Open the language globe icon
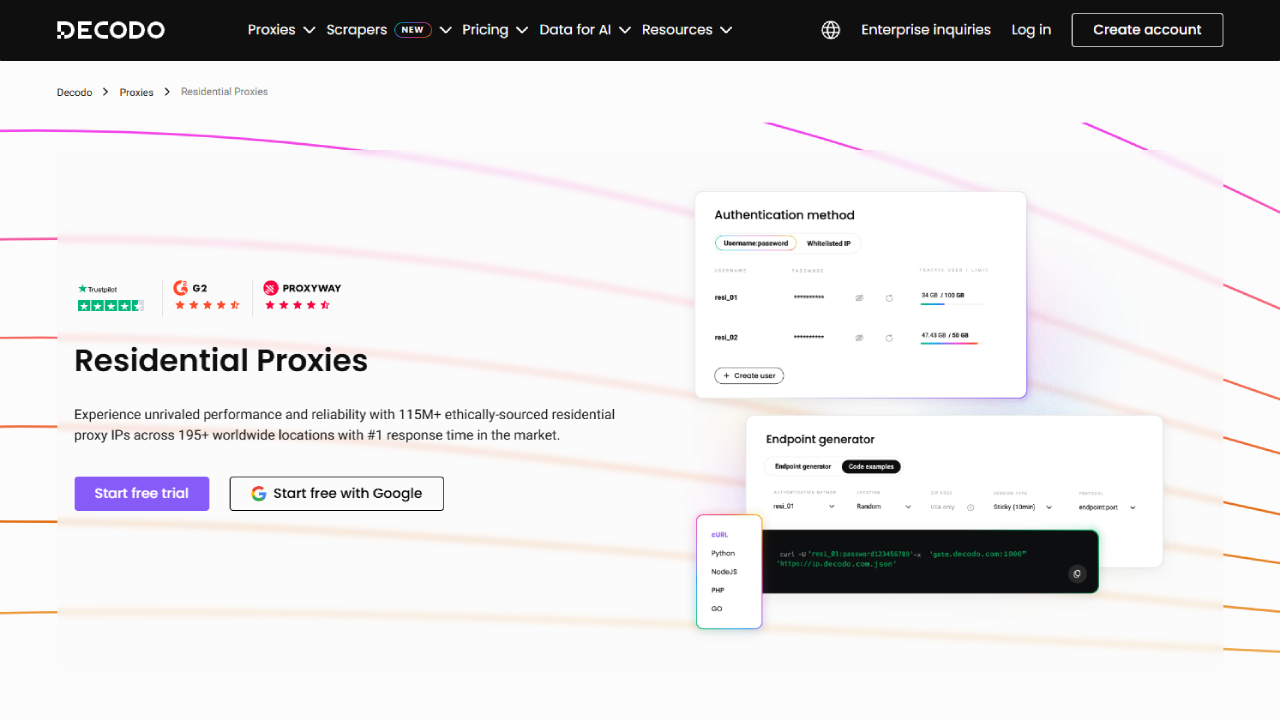Viewport: 1280px width, 720px height. [830, 30]
